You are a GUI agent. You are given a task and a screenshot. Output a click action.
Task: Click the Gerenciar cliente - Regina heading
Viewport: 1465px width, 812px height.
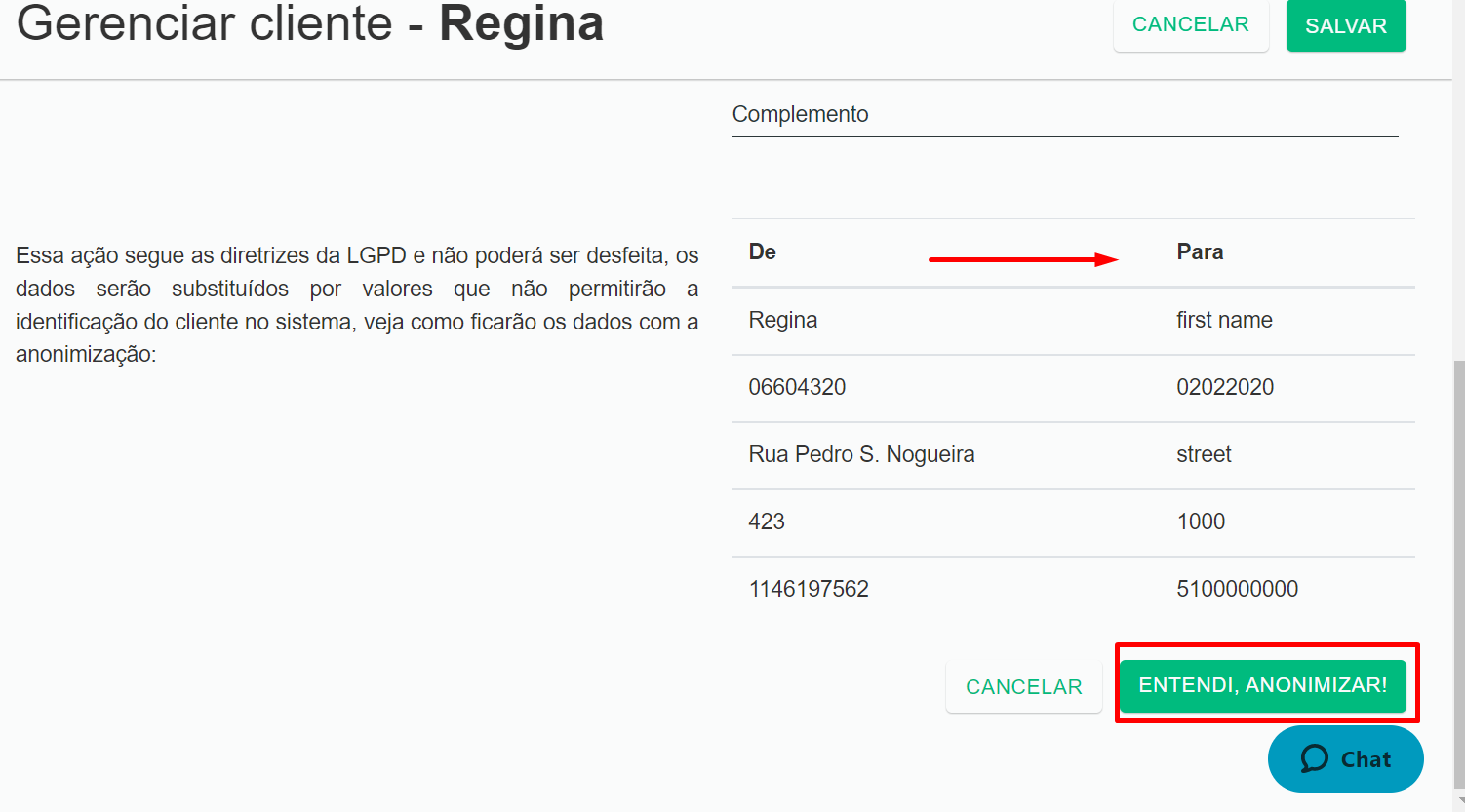(x=310, y=23)
